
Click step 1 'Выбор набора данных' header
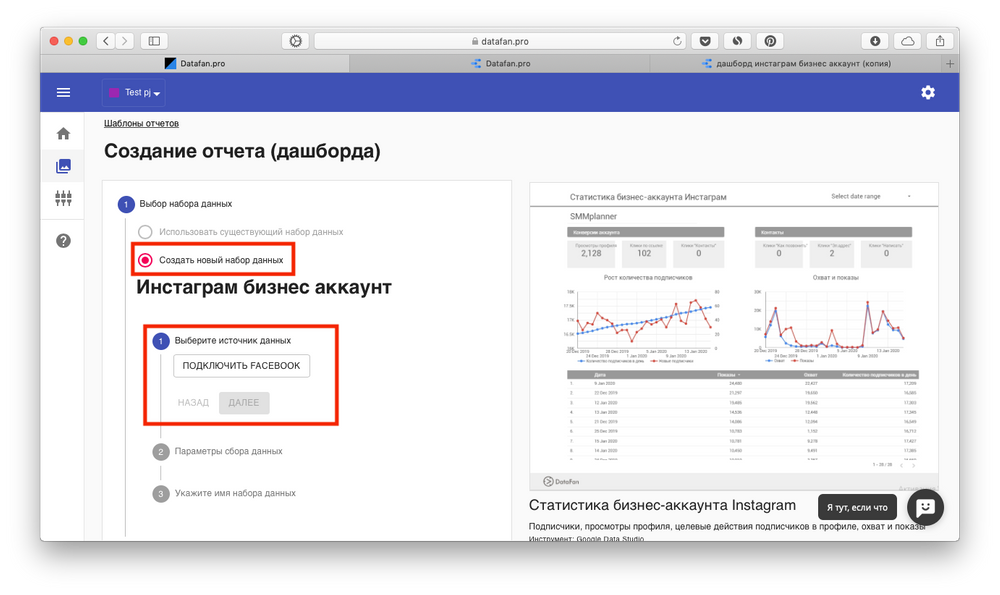[x=175, y=204]
